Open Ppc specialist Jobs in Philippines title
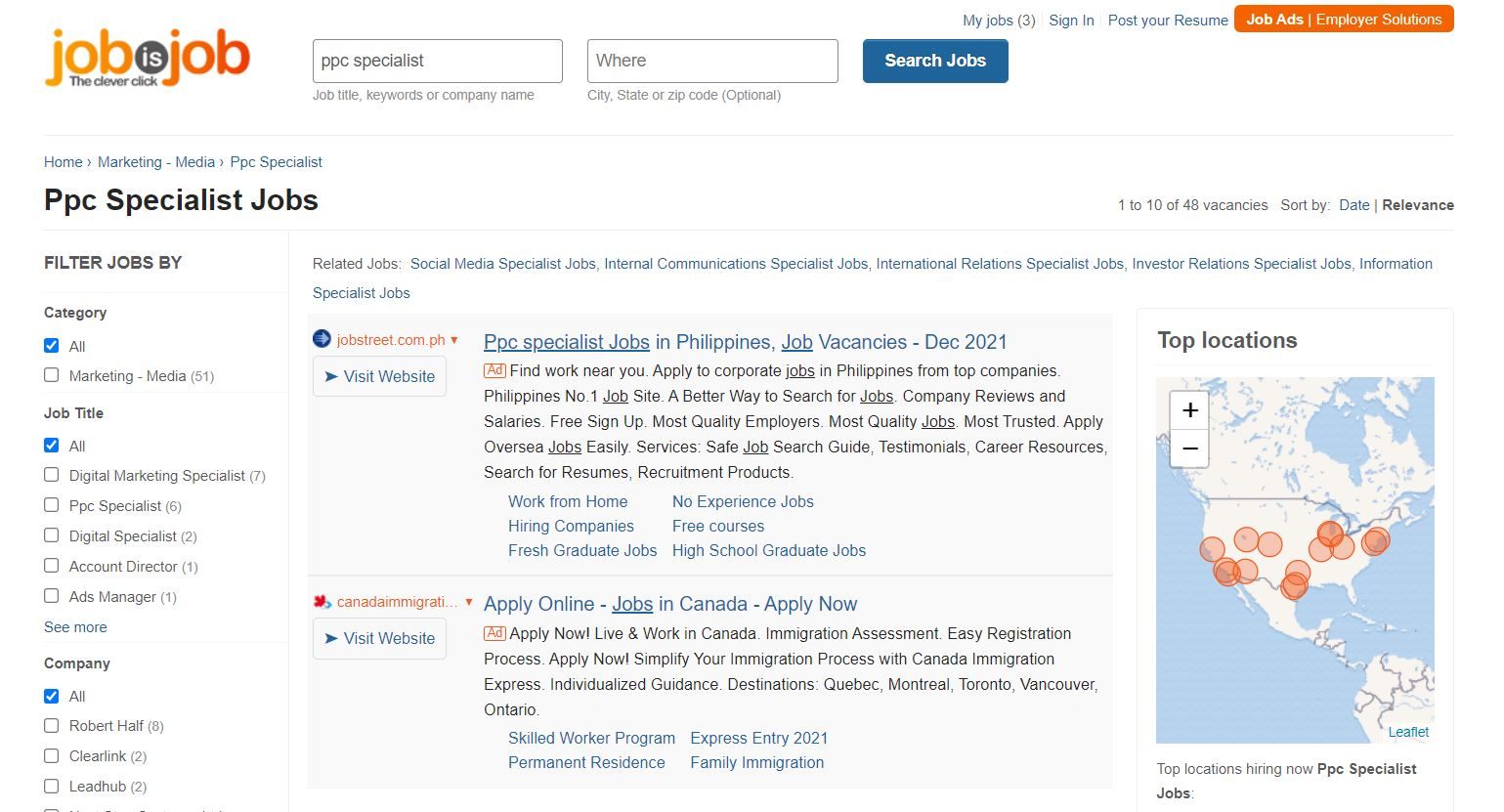This screenshot has height=812, width=1504. tap(746, 342)
